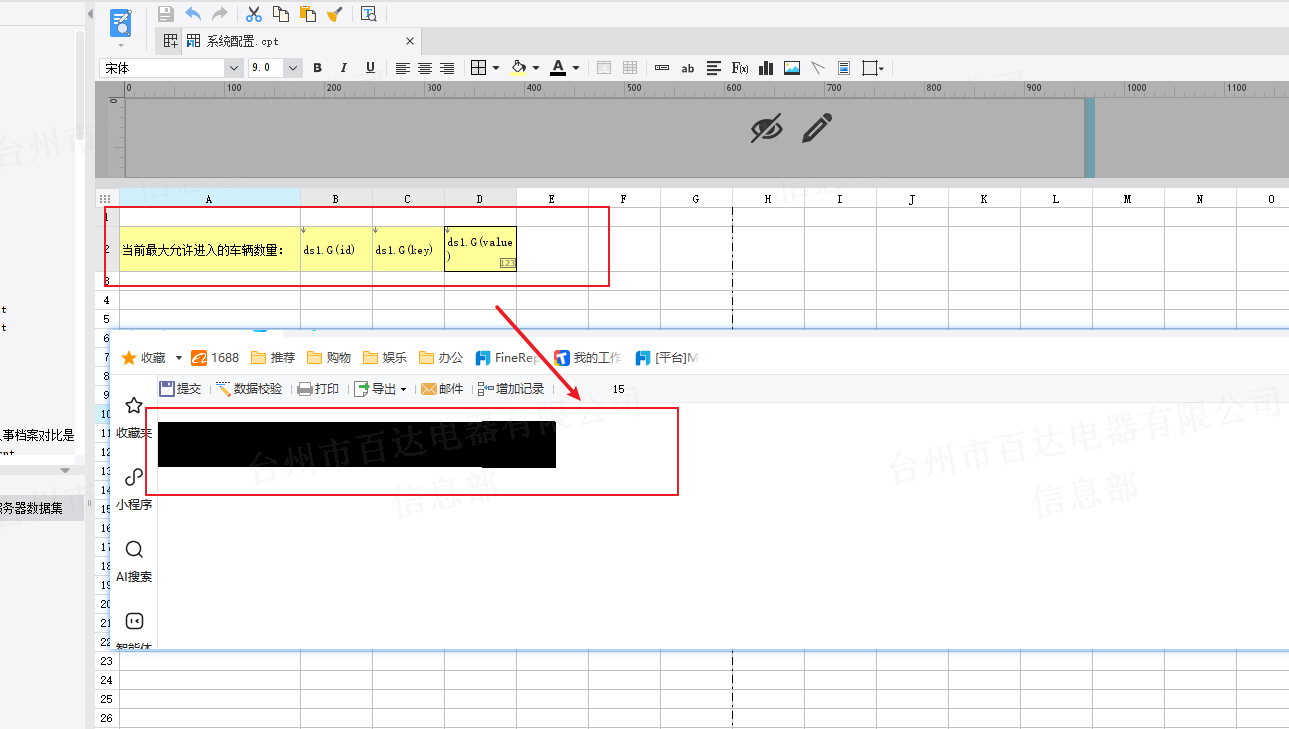Toggle visibility with the crossed-eye icon

pos(767,128)
